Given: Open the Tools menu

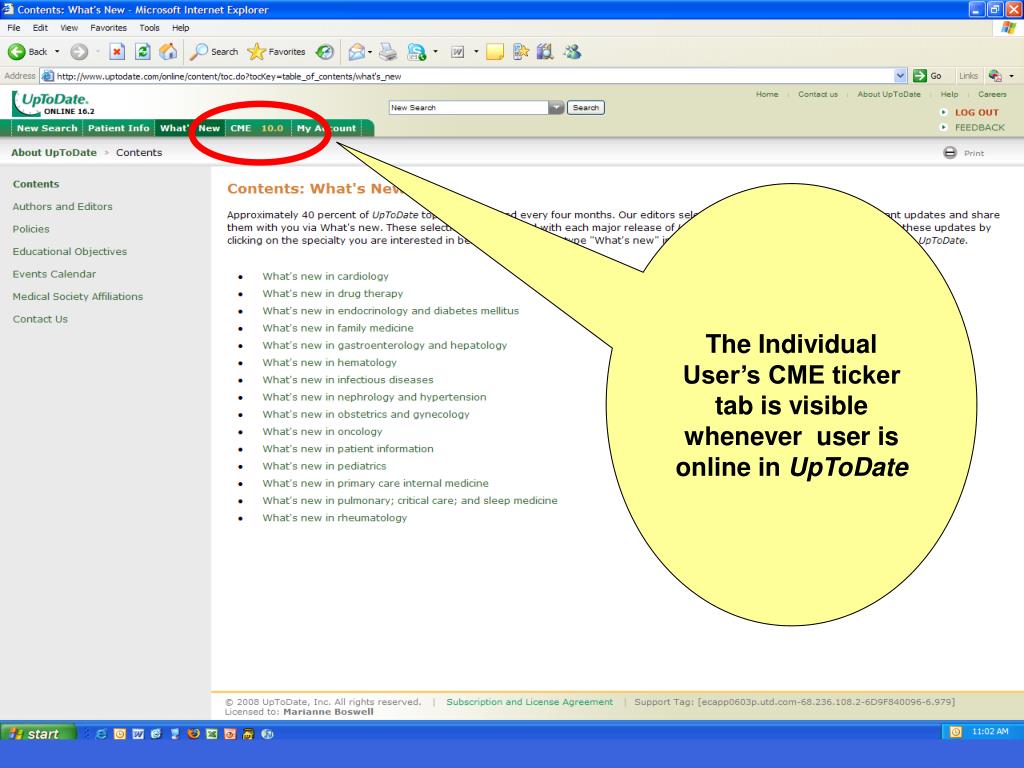Looking at the screenshot, I should pyautogui.click(x=149, y=27).
